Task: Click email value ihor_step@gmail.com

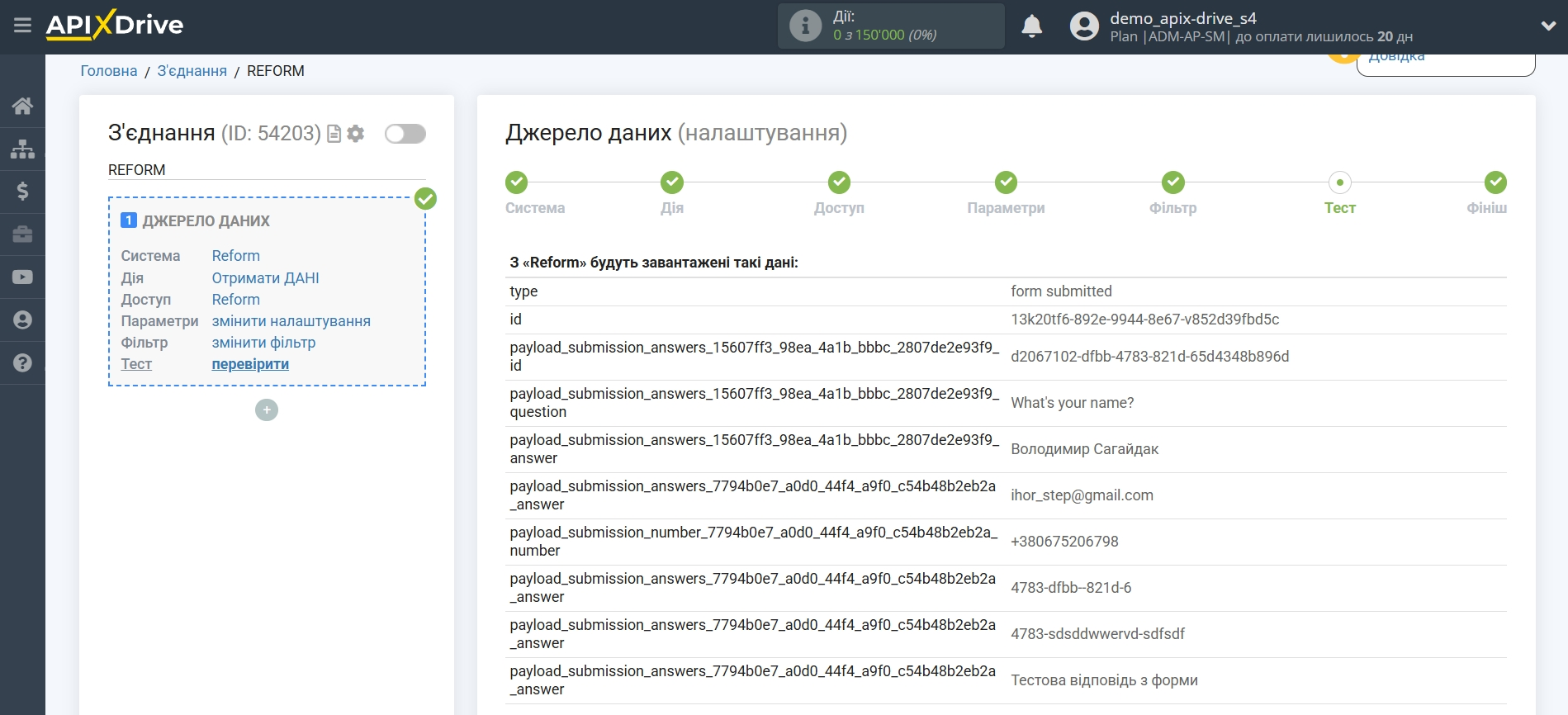Action: 1082,495
